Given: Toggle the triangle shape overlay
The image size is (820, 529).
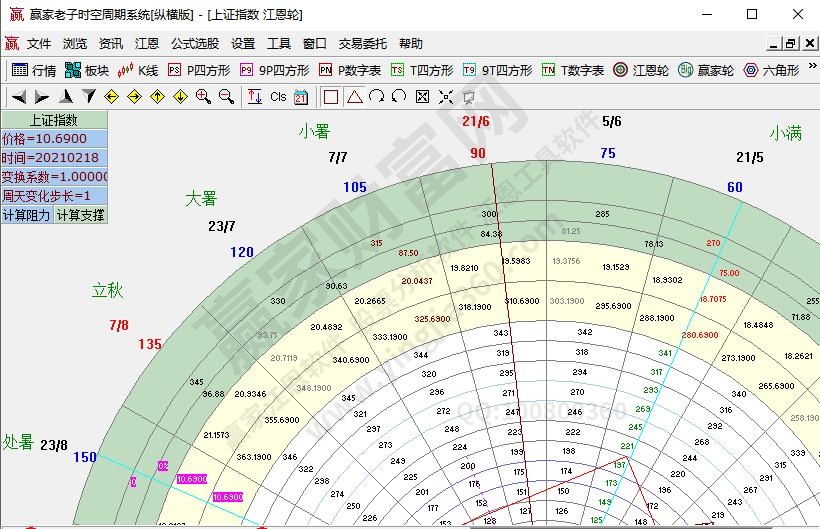Looking at the screenshot, I should pos(355,97).
